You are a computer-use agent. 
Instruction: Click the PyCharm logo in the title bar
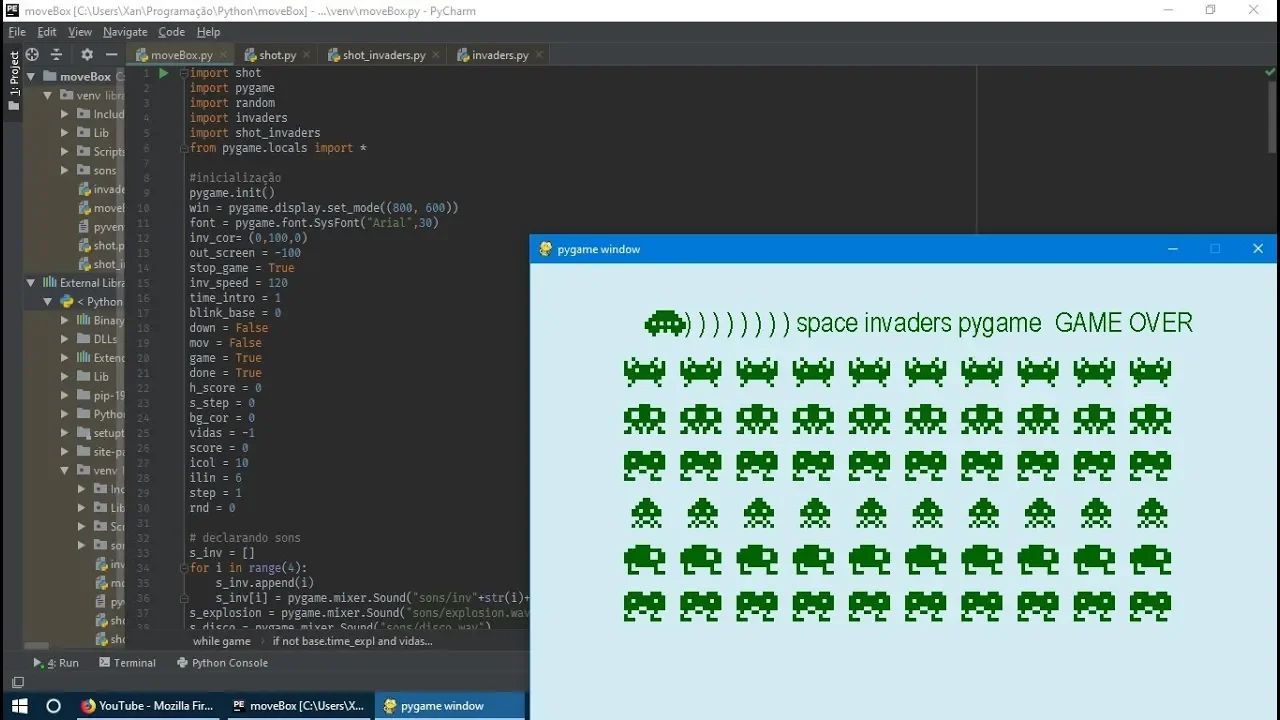click(13, 11)
